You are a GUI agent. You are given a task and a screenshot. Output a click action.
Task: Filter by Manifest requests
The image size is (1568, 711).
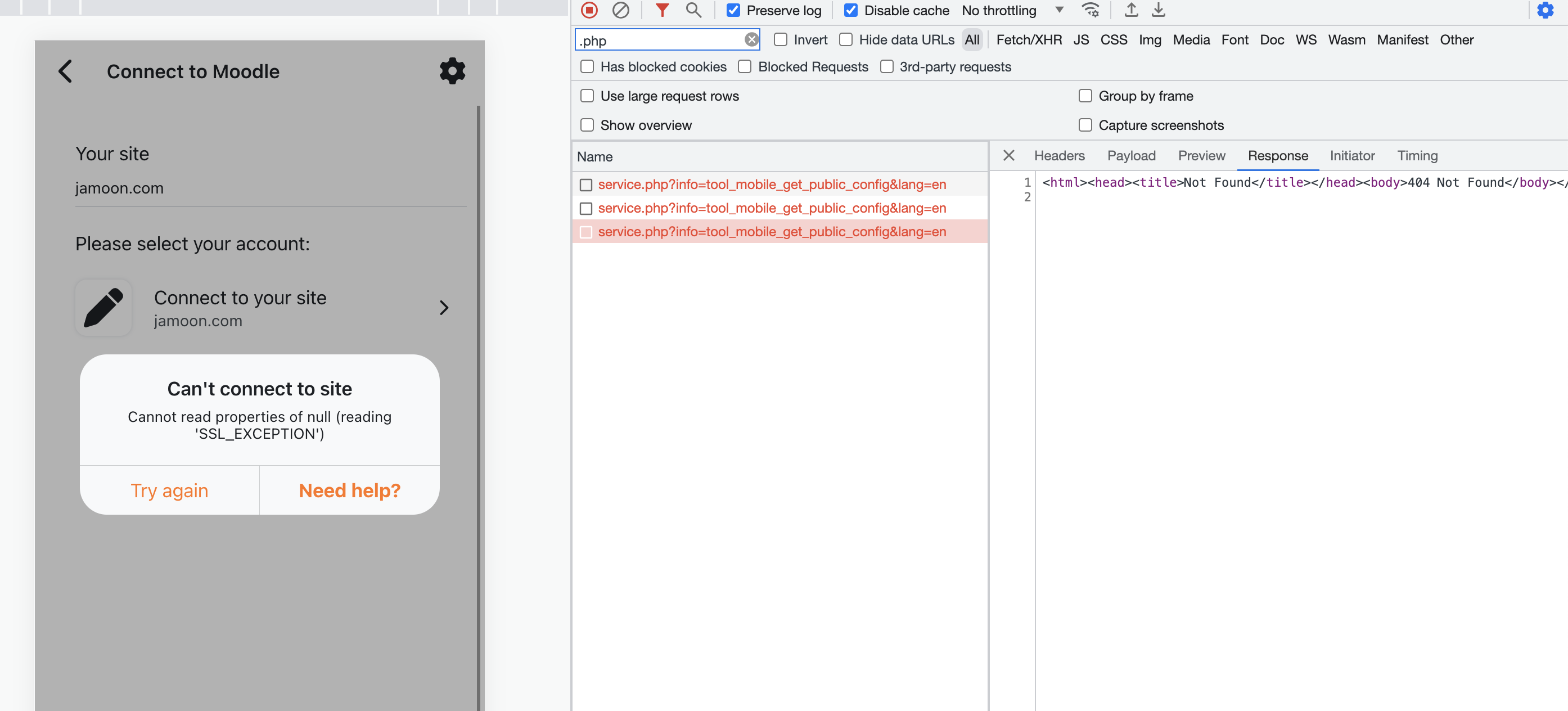pyautogui.click(x=1403, y=39)
